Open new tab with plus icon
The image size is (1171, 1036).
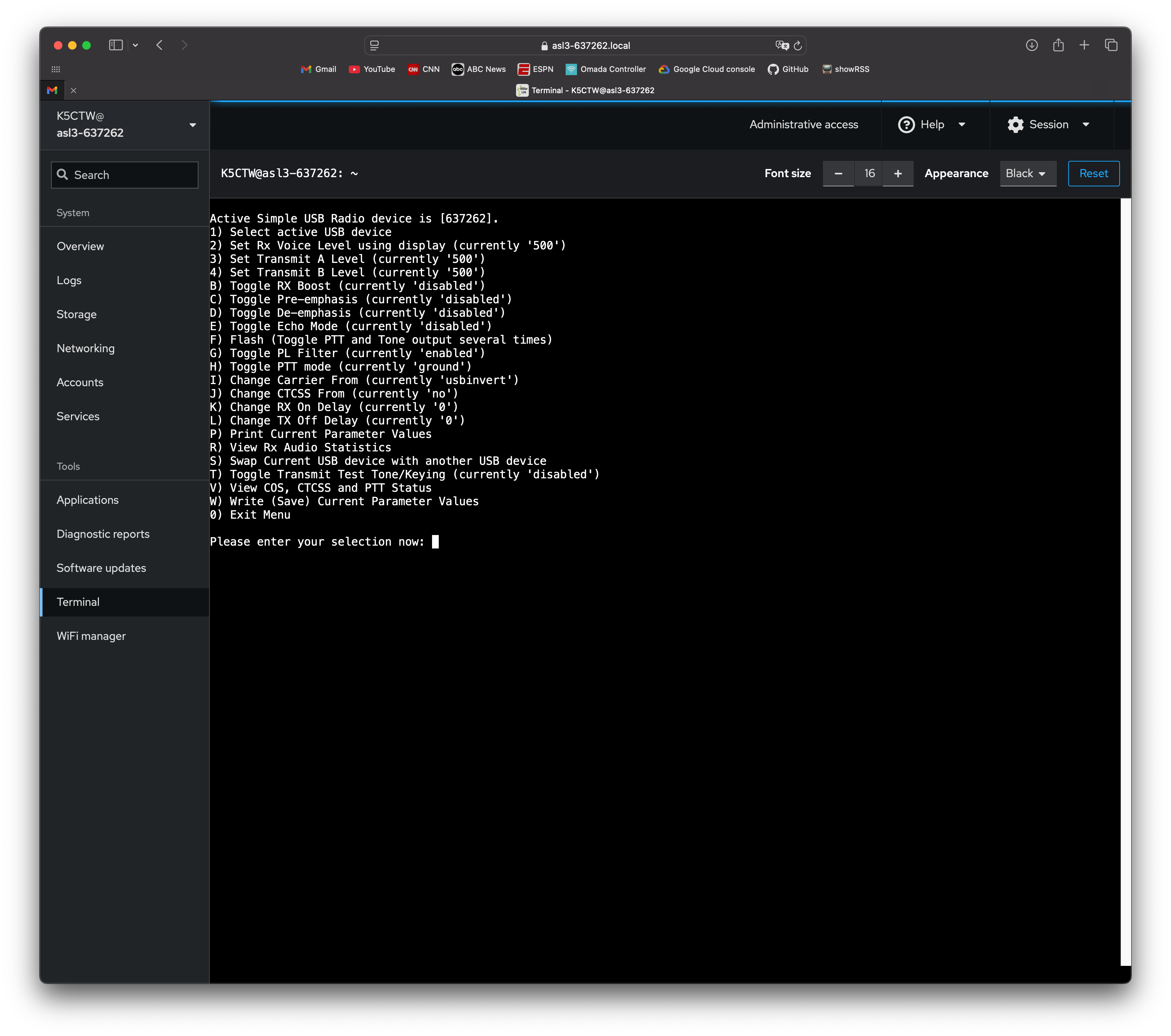pos(1084,45)
